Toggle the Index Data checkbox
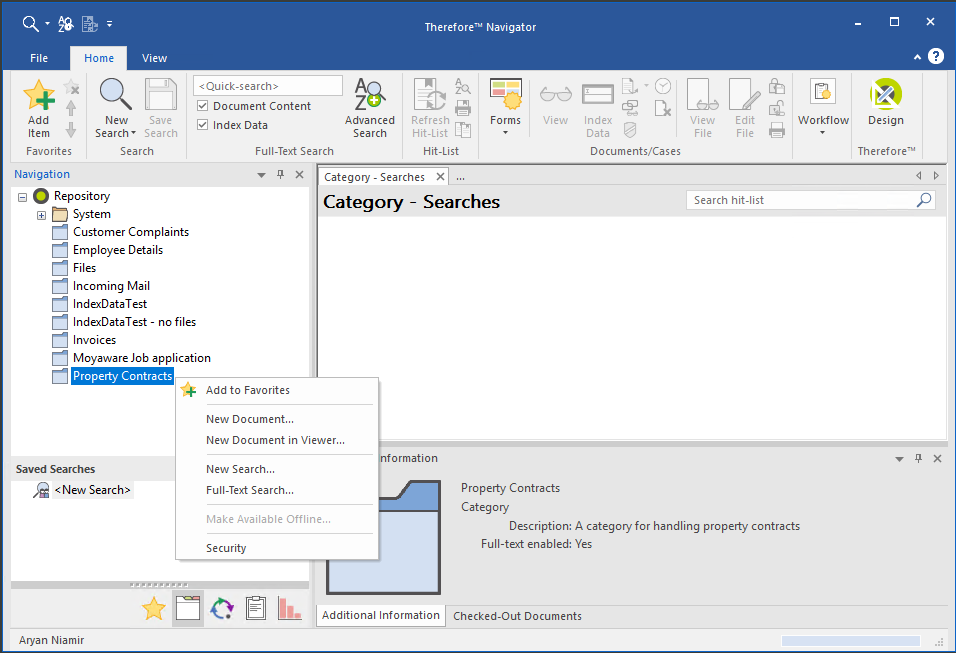The height and width of the screenshot is (653, 956). point(203,125)
